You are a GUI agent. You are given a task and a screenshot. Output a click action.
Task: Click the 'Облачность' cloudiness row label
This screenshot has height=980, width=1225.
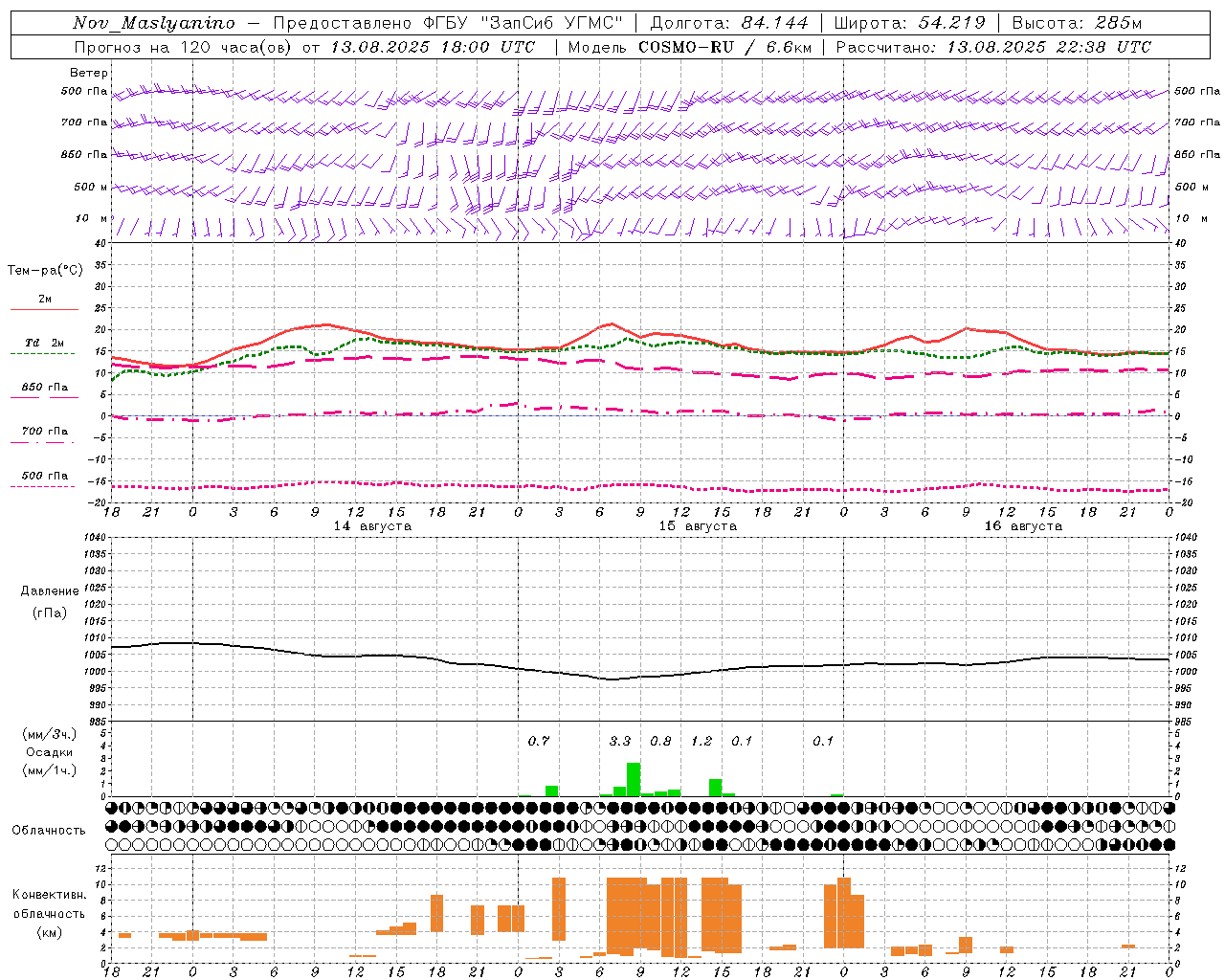(49, 830)
